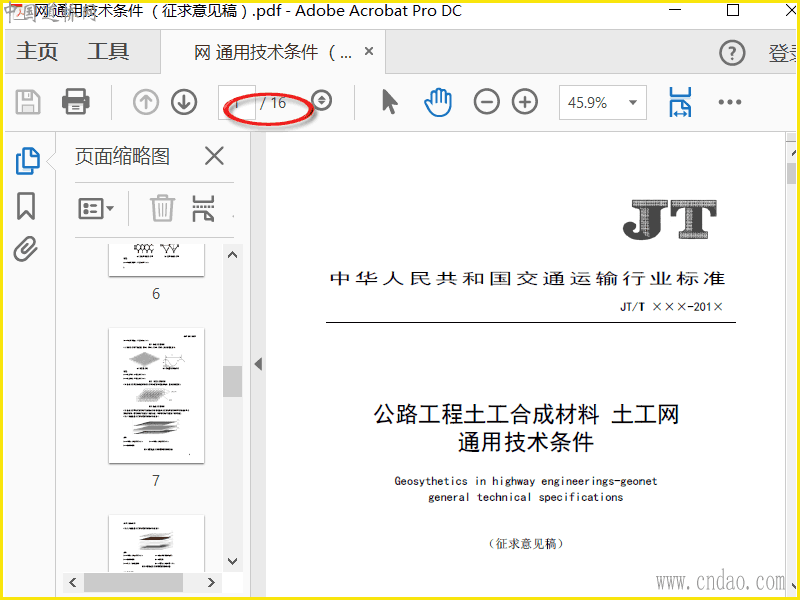Maximize the Acrobat window
The image size is (800, 600).
tap(733, 10)
